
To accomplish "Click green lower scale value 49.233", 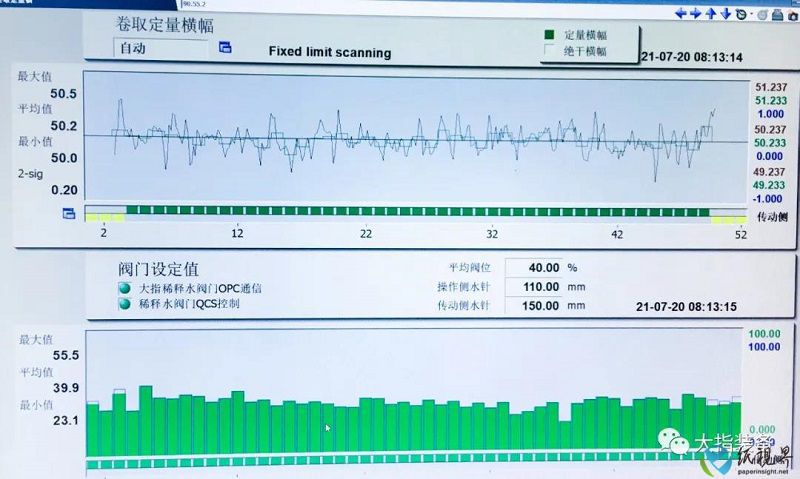I will [x=769, y=185].
